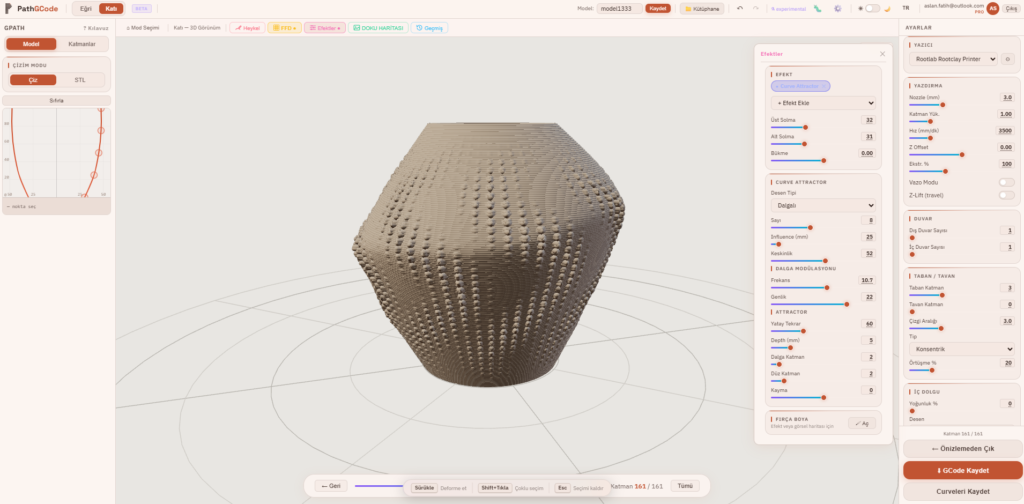Select STL drawing mode
1024x504 pixels.
point(80,80)
